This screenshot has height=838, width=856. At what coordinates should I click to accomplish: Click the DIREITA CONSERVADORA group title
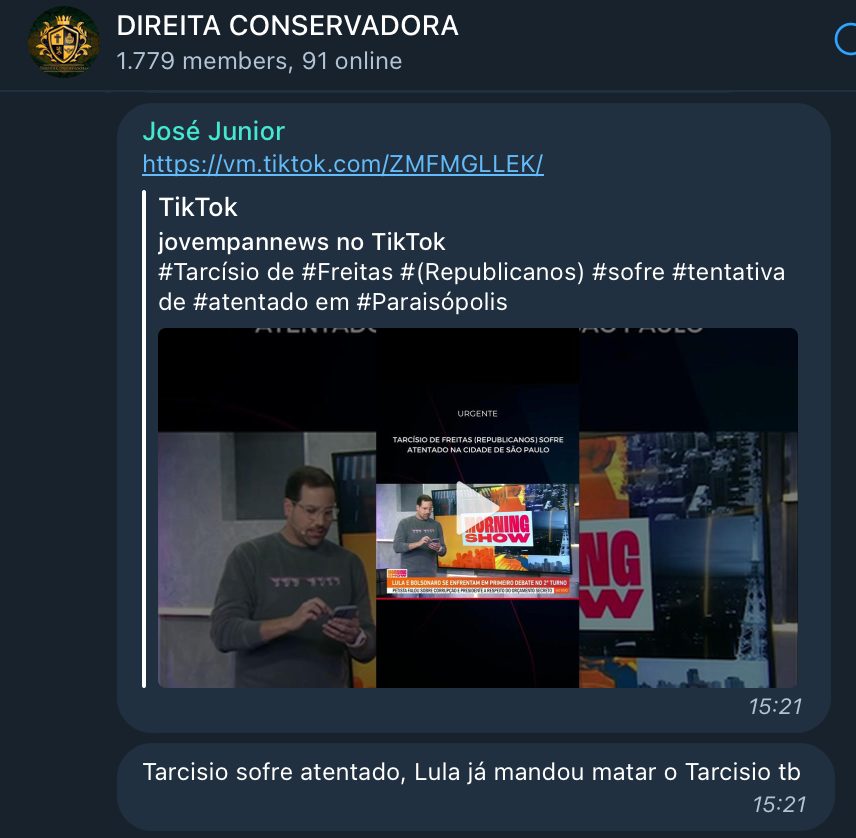click(x=287, y=26)
